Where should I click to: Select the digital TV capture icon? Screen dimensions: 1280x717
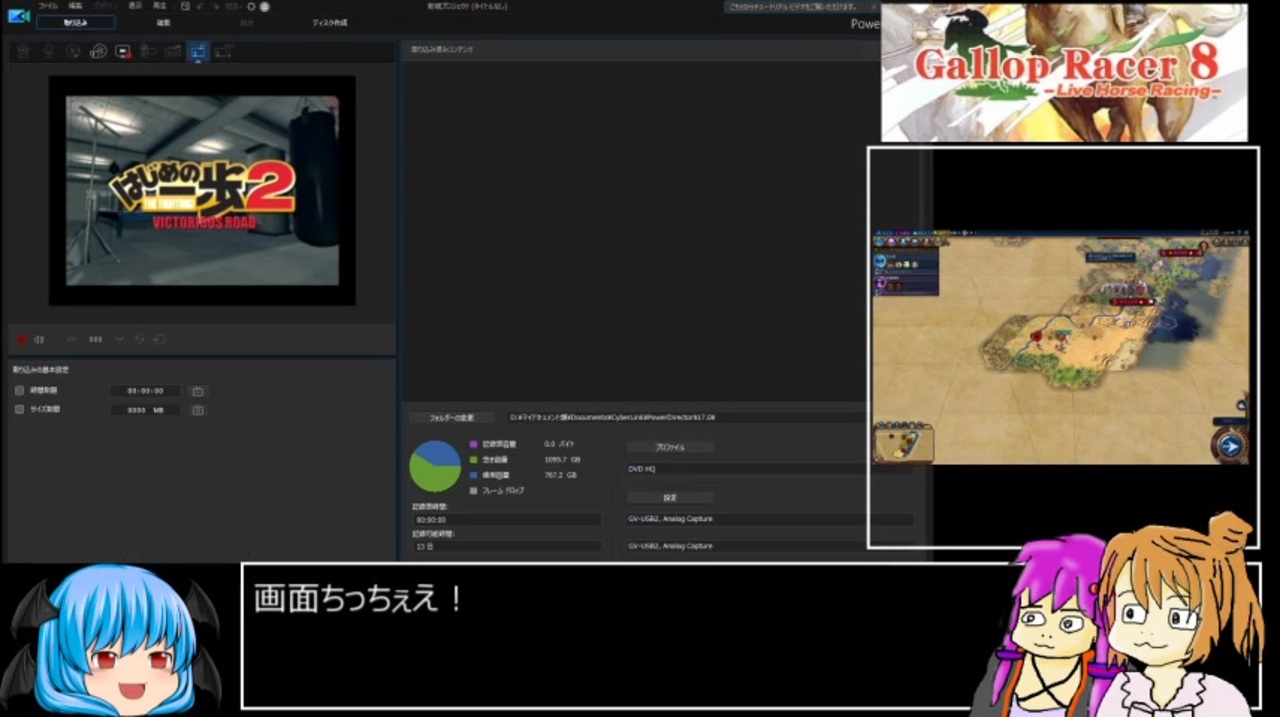point(223,51)
